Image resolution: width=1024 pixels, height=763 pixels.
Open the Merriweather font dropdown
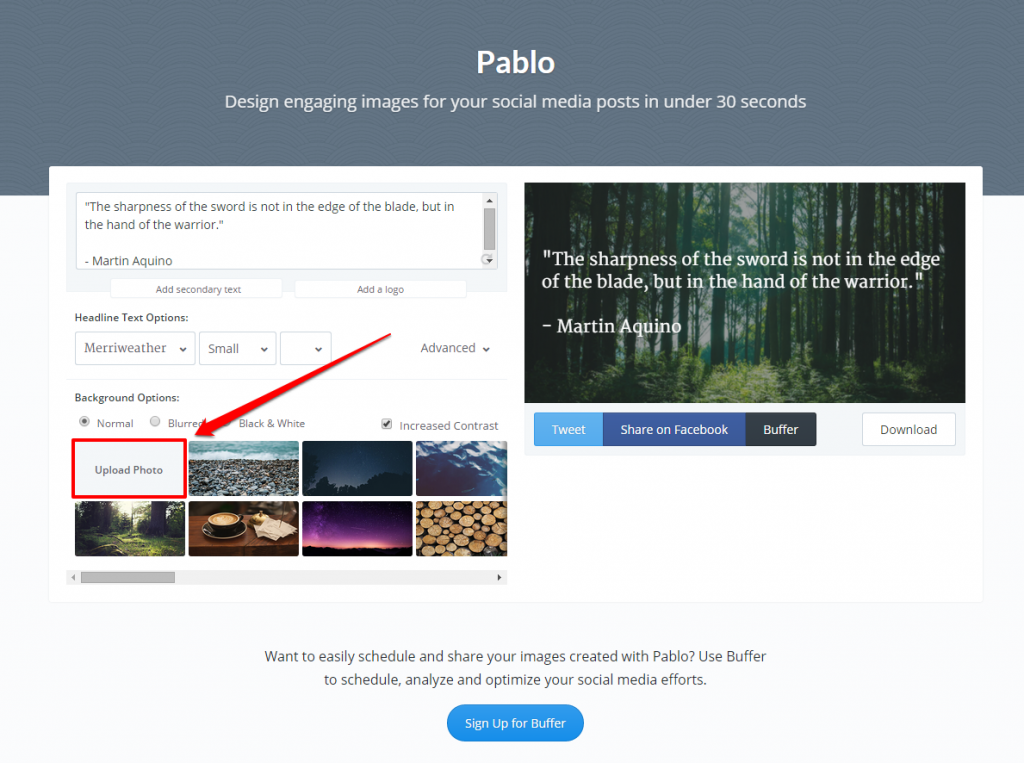coord(135,348)
